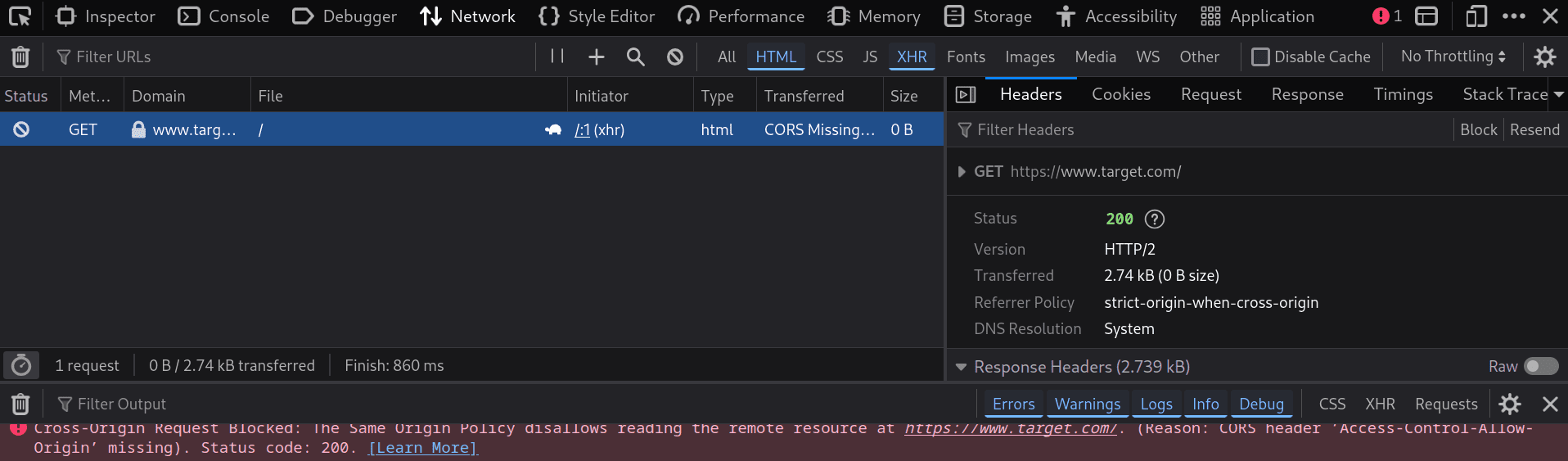Collapse the request details pane icon
The image size is (1568, 461).
[966, 95]
